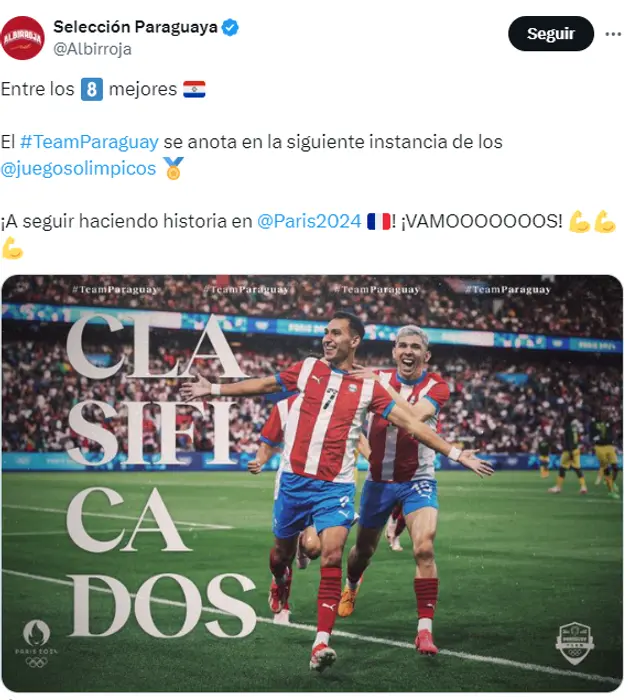Click the Paraguay flag emoji
640x700 pixels.
(194, 89)
